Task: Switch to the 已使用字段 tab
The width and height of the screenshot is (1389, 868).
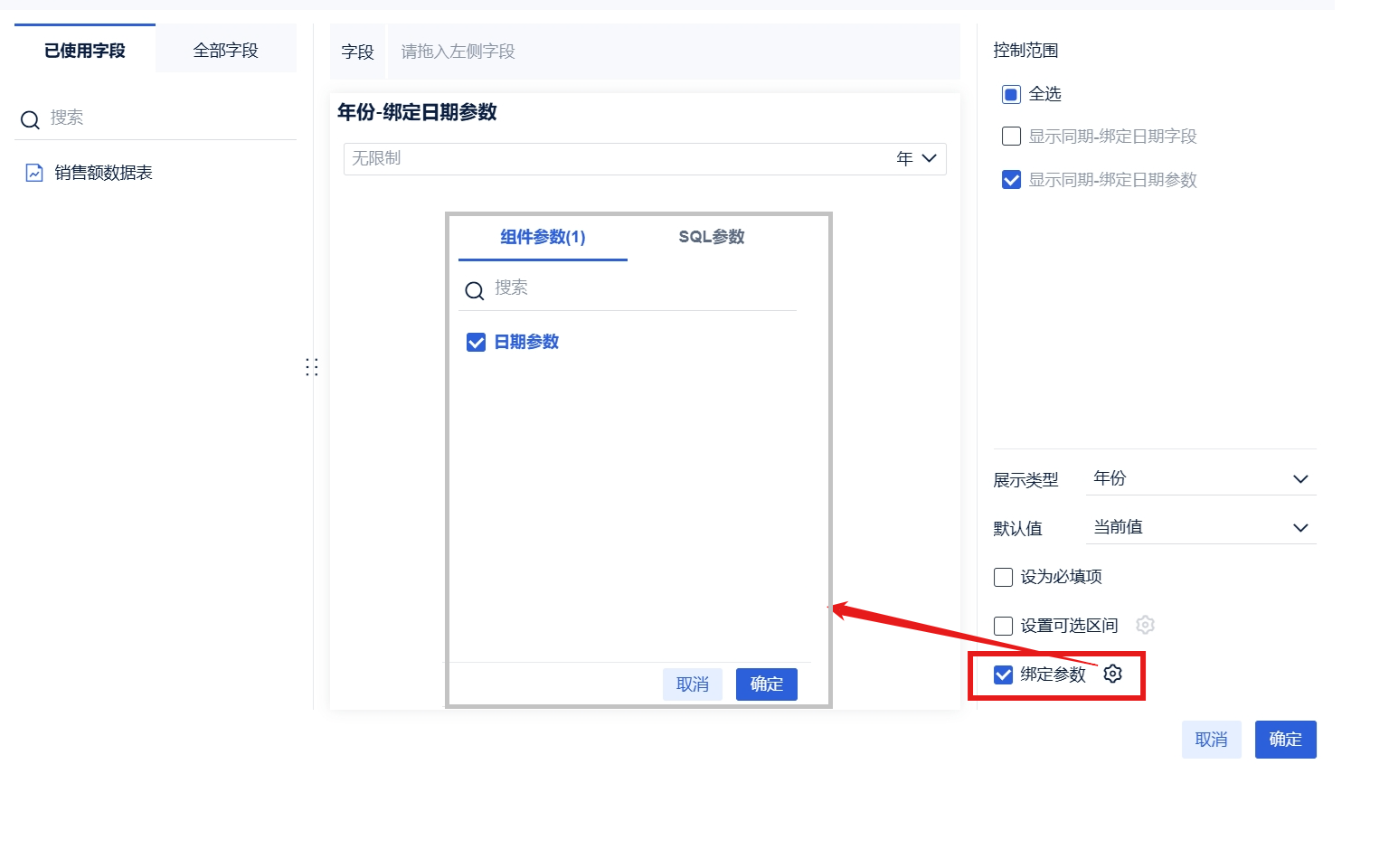Action: (85, 50)
